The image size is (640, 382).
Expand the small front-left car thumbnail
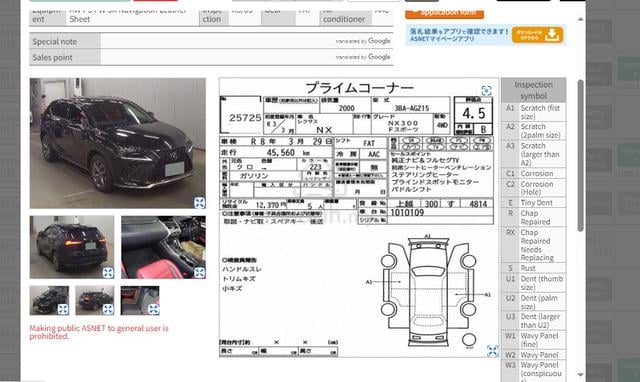pos(63,309)
